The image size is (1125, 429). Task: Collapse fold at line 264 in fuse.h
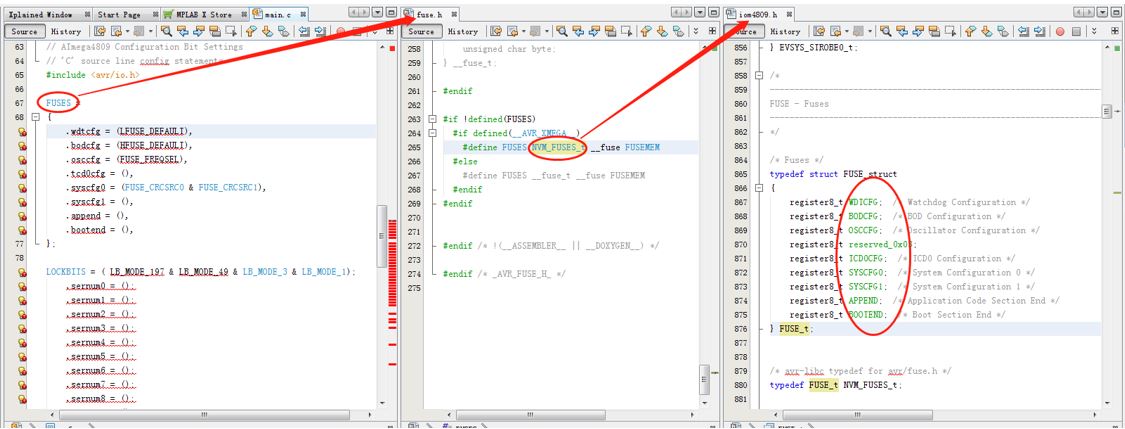(x=431, y=133)
